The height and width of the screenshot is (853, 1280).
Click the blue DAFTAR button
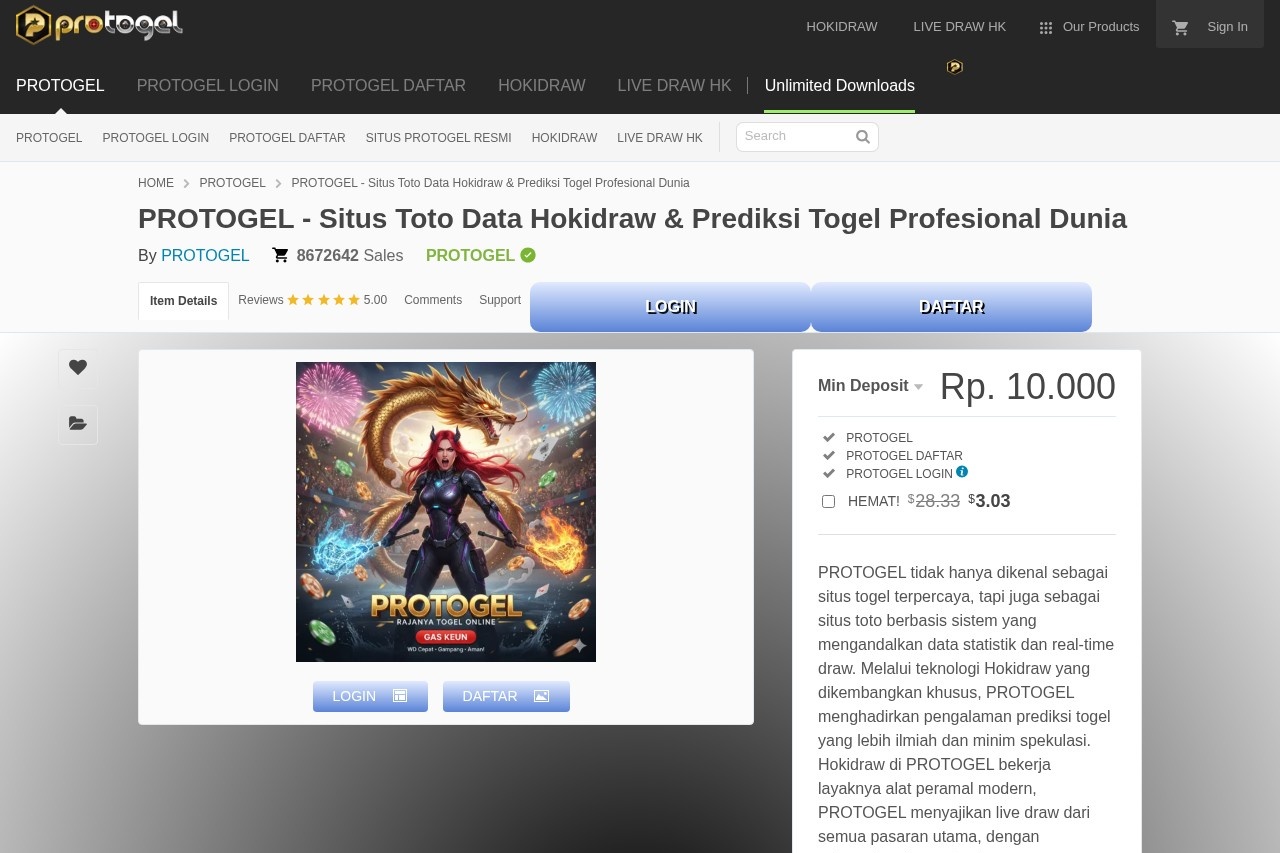(x=950, y=307)
